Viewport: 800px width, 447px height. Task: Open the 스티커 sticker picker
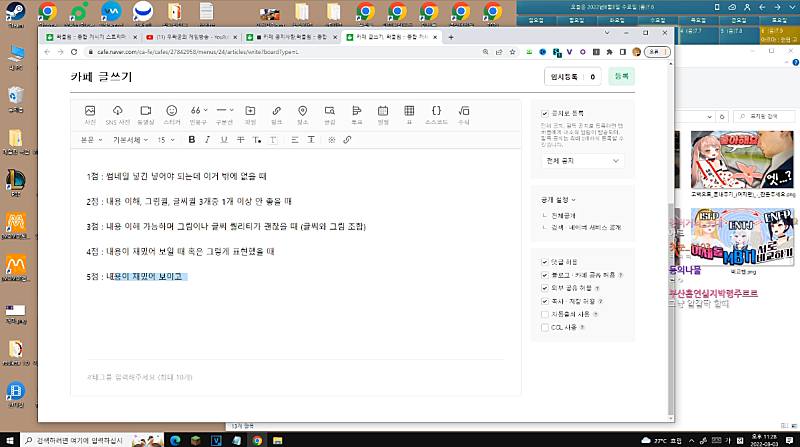[x=171, y=112]
